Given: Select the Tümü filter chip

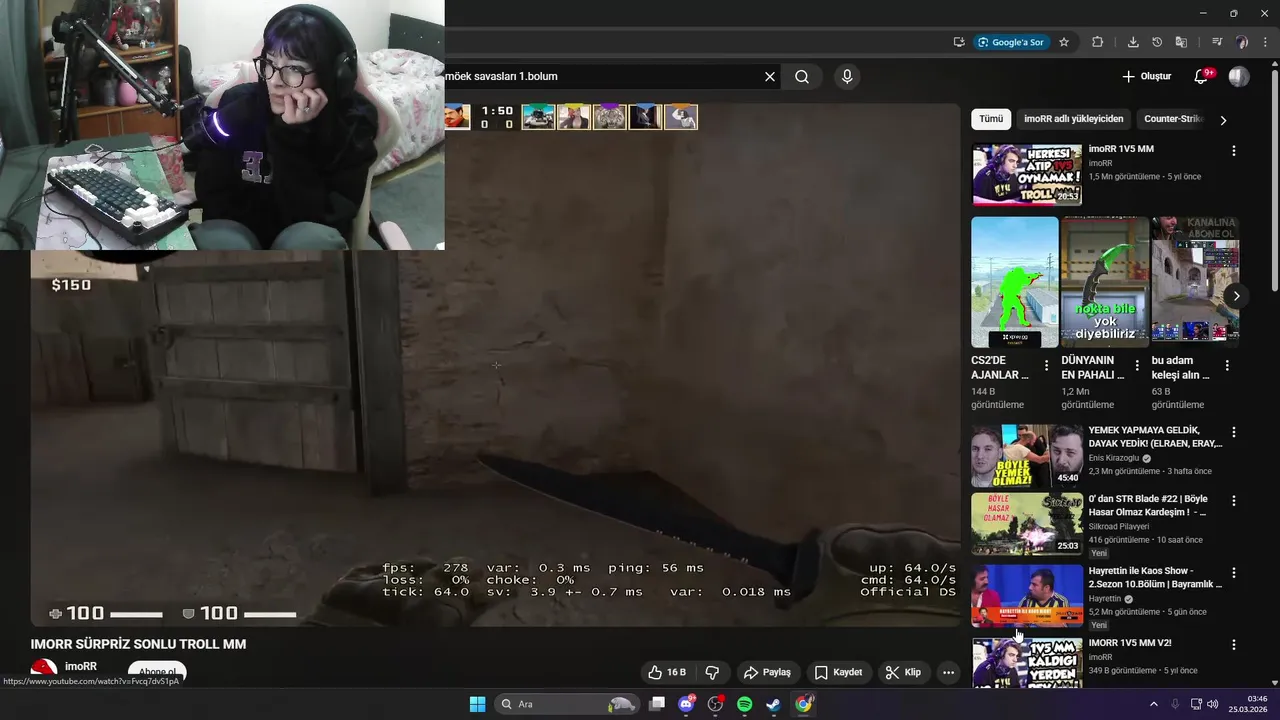Looking at the screenshot, I should pyautogui.click(x=991, y=119).
